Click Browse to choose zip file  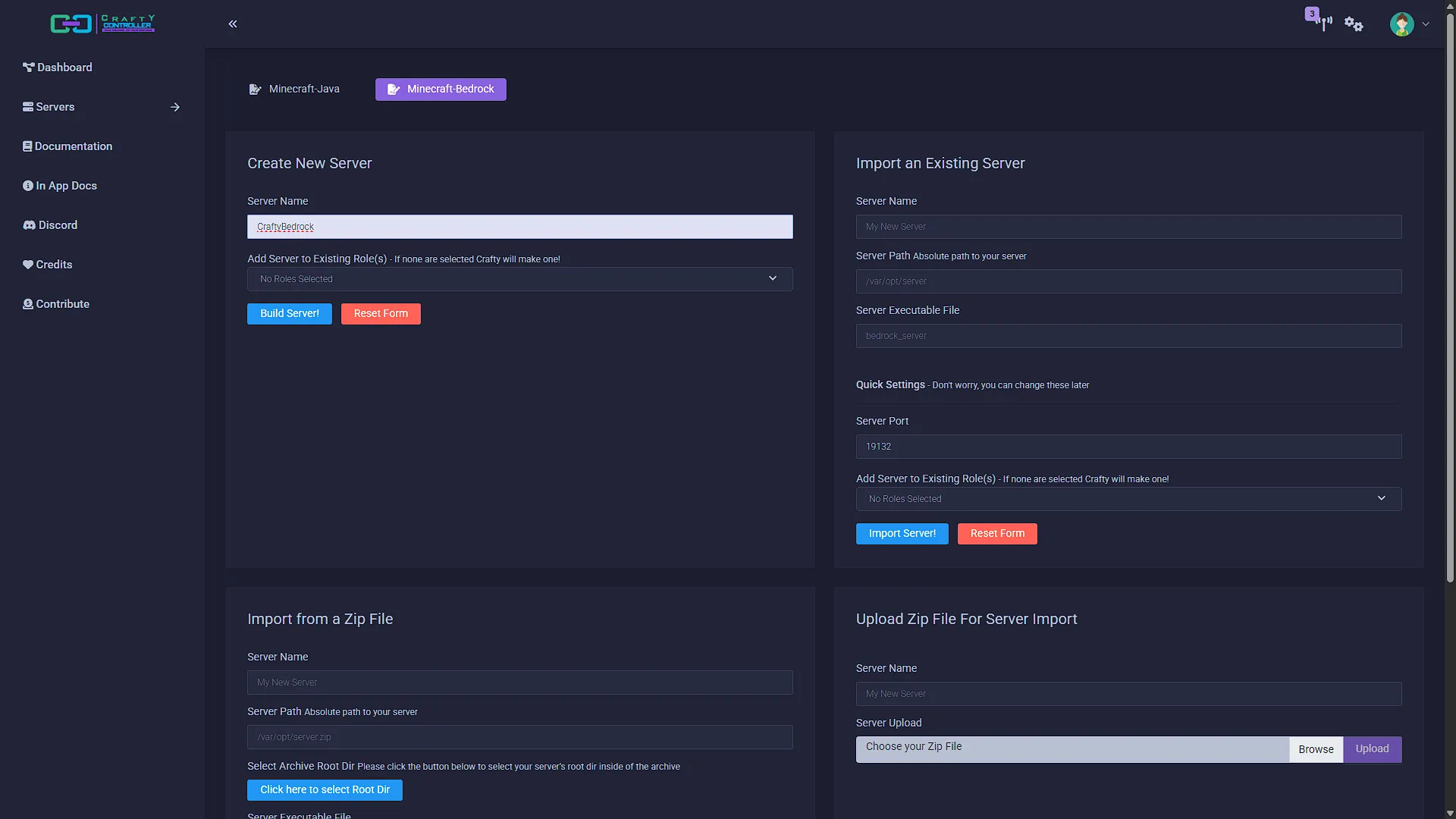tap(1316, 749)
